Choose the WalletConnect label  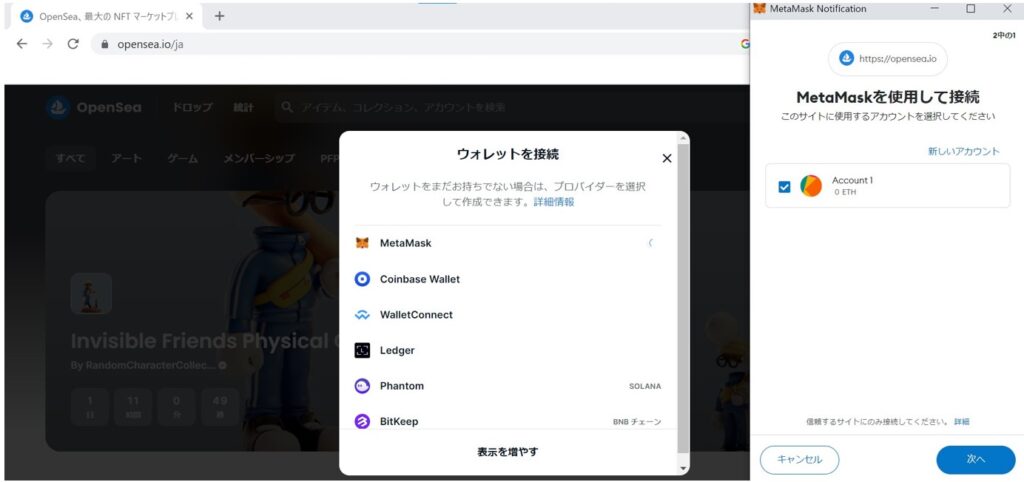[416, 315]
